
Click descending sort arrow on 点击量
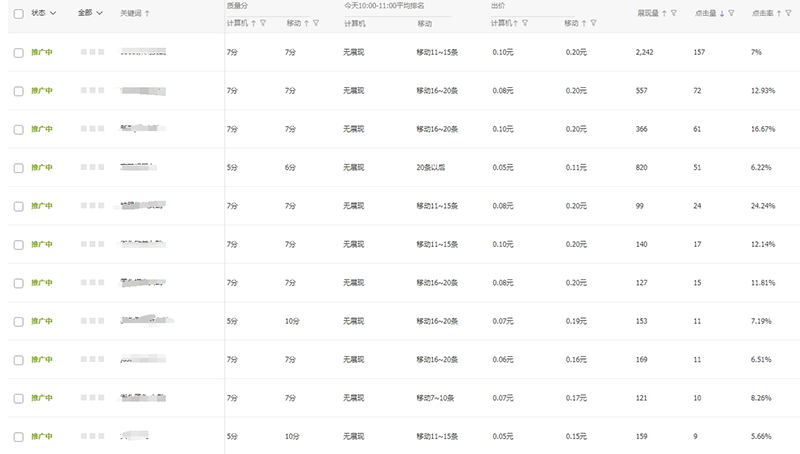point(722,13)
